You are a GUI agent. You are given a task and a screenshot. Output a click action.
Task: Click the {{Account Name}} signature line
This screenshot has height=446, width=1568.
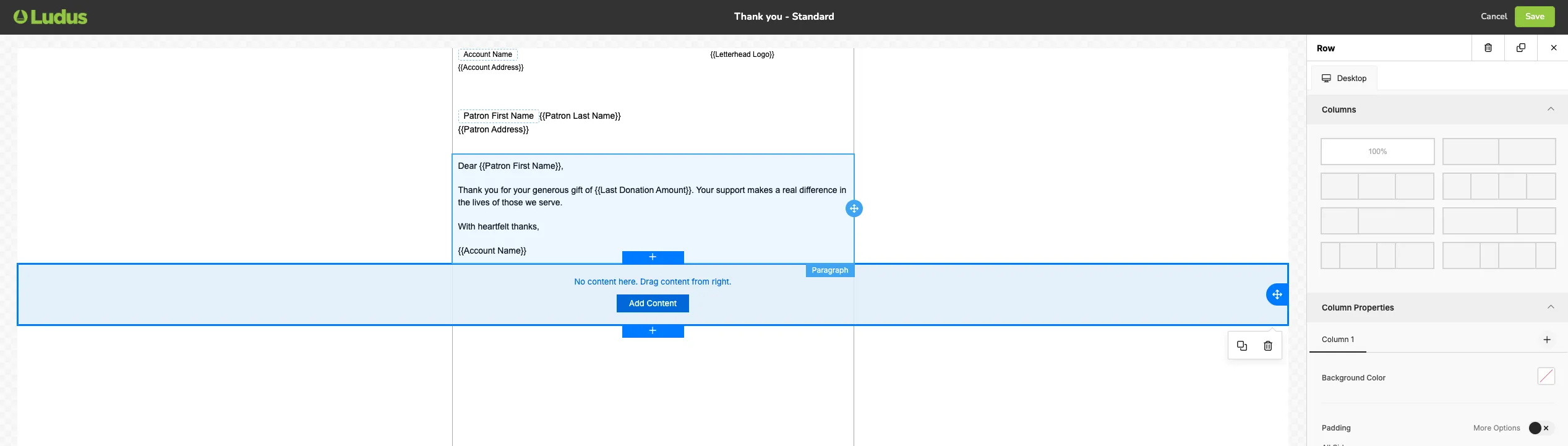pos(492,251)
